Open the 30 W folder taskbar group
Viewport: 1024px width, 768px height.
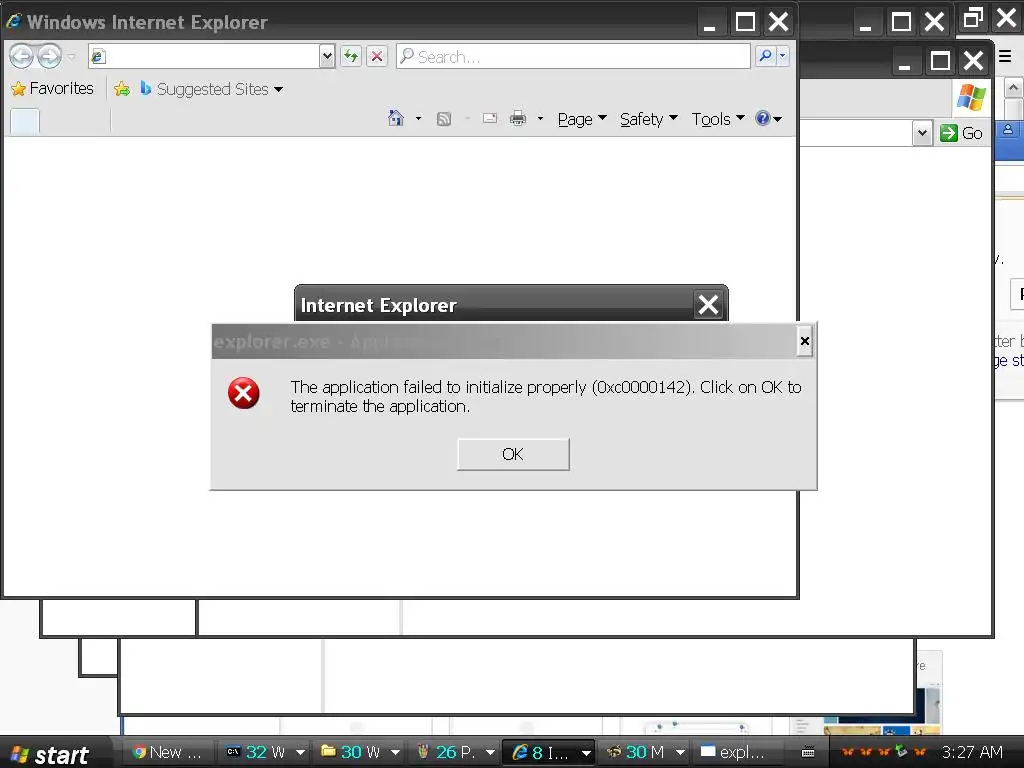[360, 752]
